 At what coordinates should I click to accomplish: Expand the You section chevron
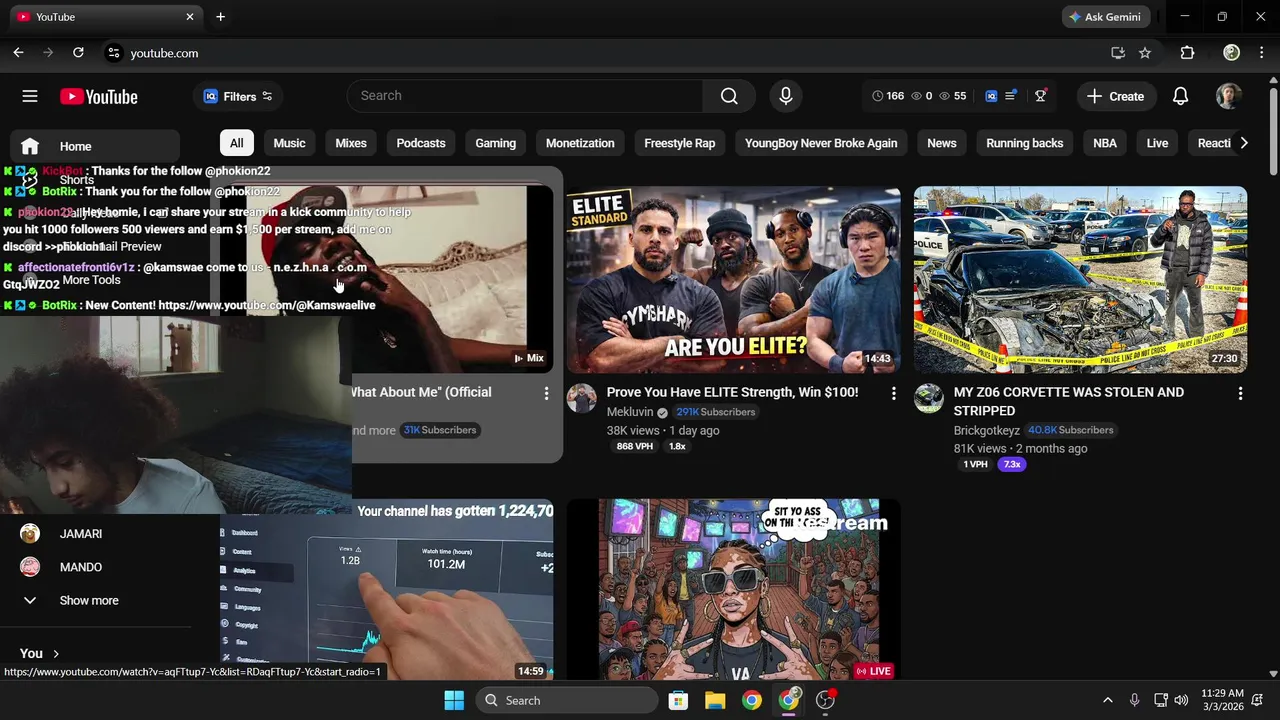pyautogui.click(x=56, y=654)
